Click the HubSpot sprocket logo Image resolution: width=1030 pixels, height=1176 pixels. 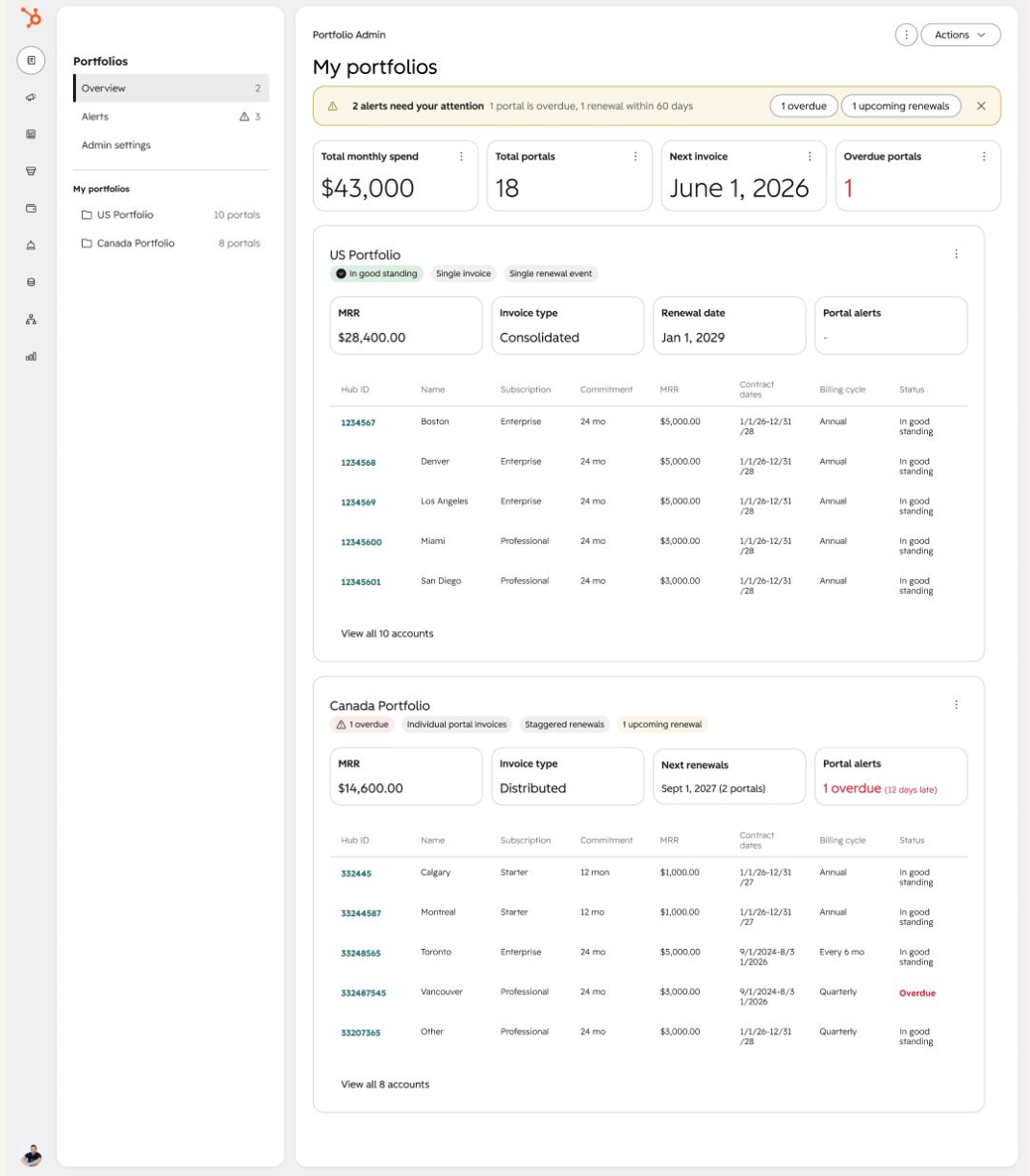point(31,17)
